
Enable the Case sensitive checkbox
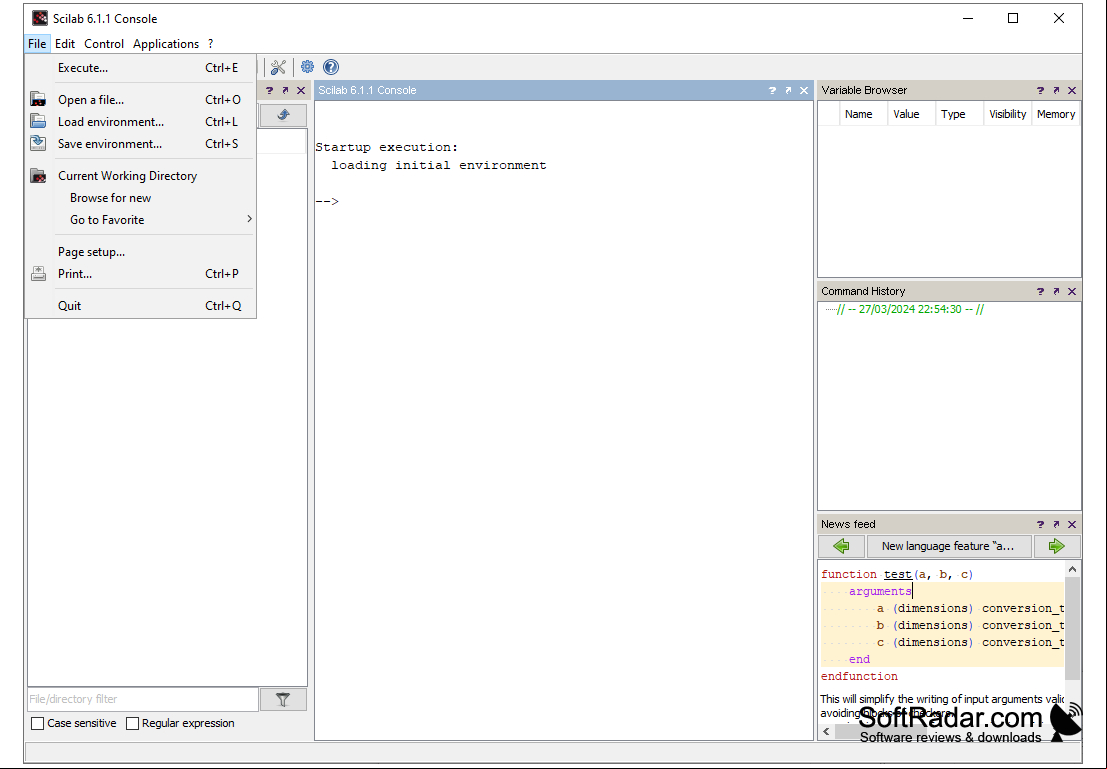[x=38, y=723]
